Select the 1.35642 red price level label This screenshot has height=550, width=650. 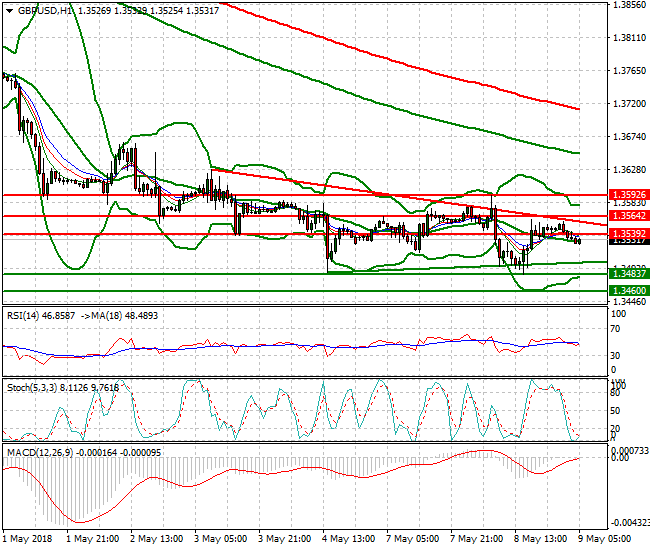pyautogui.click(x=629, y=216)
